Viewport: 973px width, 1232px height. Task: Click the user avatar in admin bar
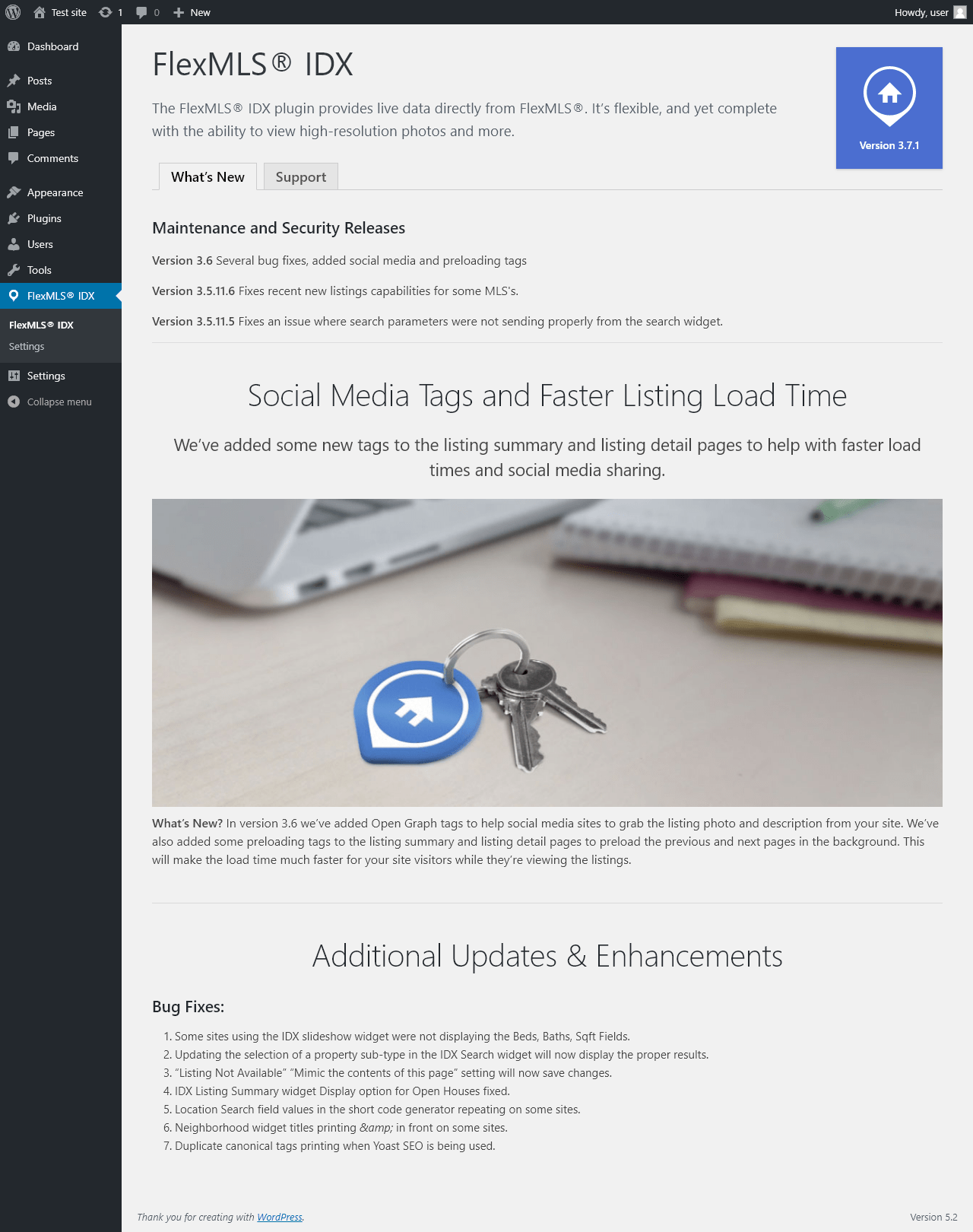click(x=960, y=12)
